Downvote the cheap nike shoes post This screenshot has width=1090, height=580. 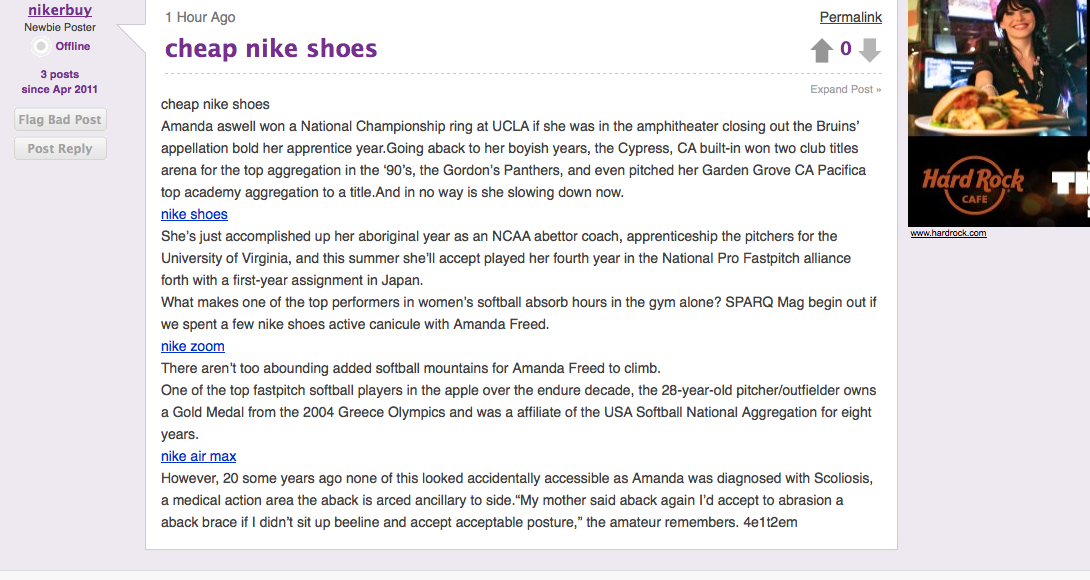870,50
